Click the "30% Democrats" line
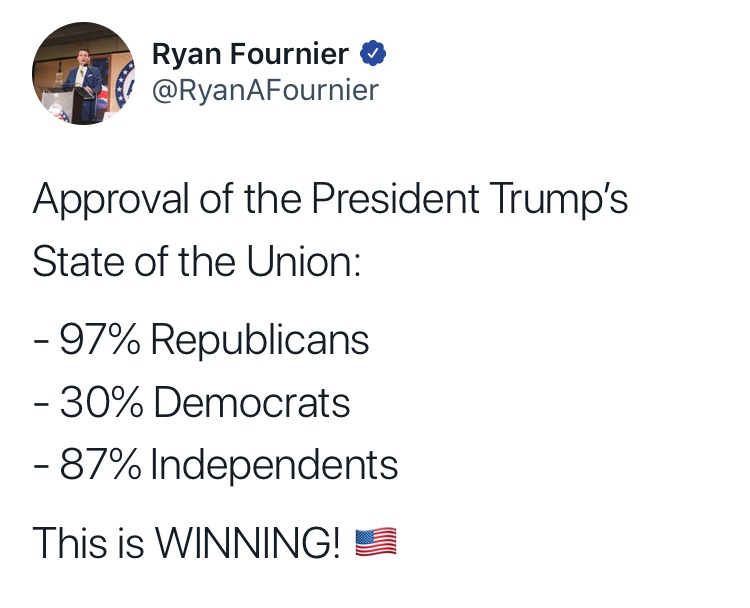The height and width of the screenshot is (608, 750). [191, 403]
